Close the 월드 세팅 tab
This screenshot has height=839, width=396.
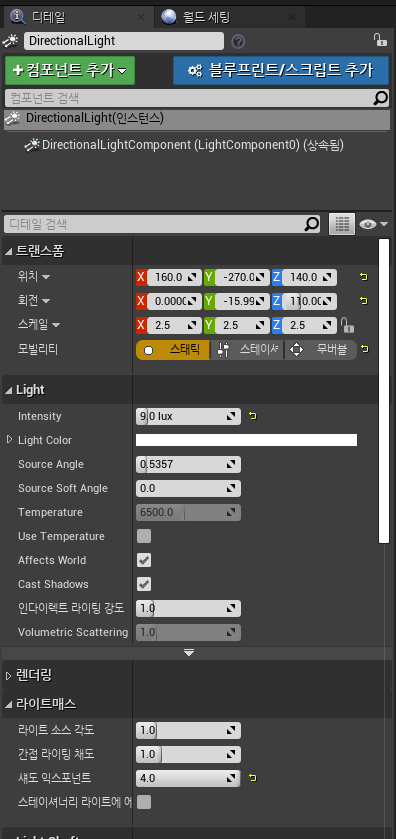tap(292, 17)
